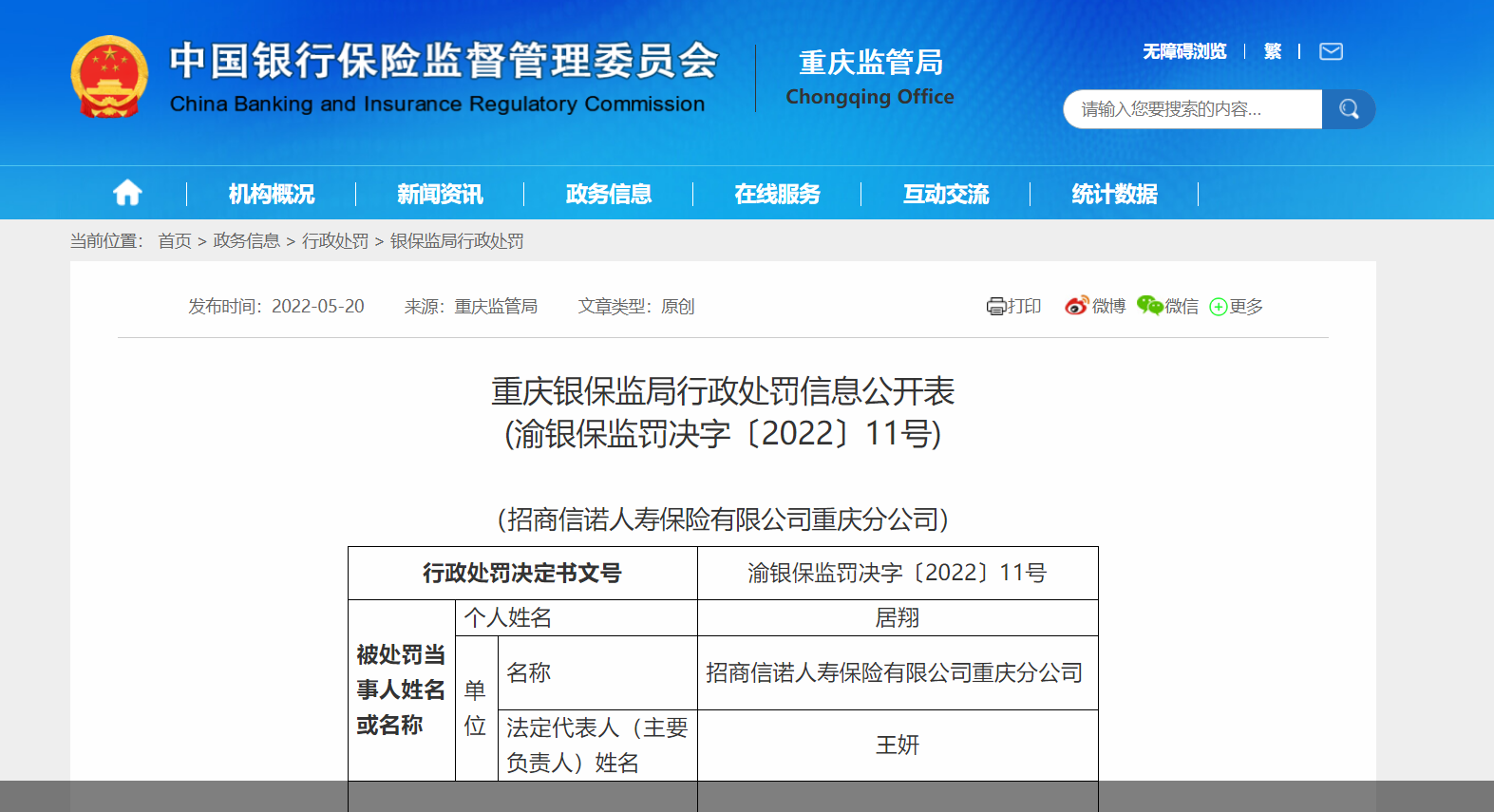Click the 法定代表人 table cell

tap(597, 746)
